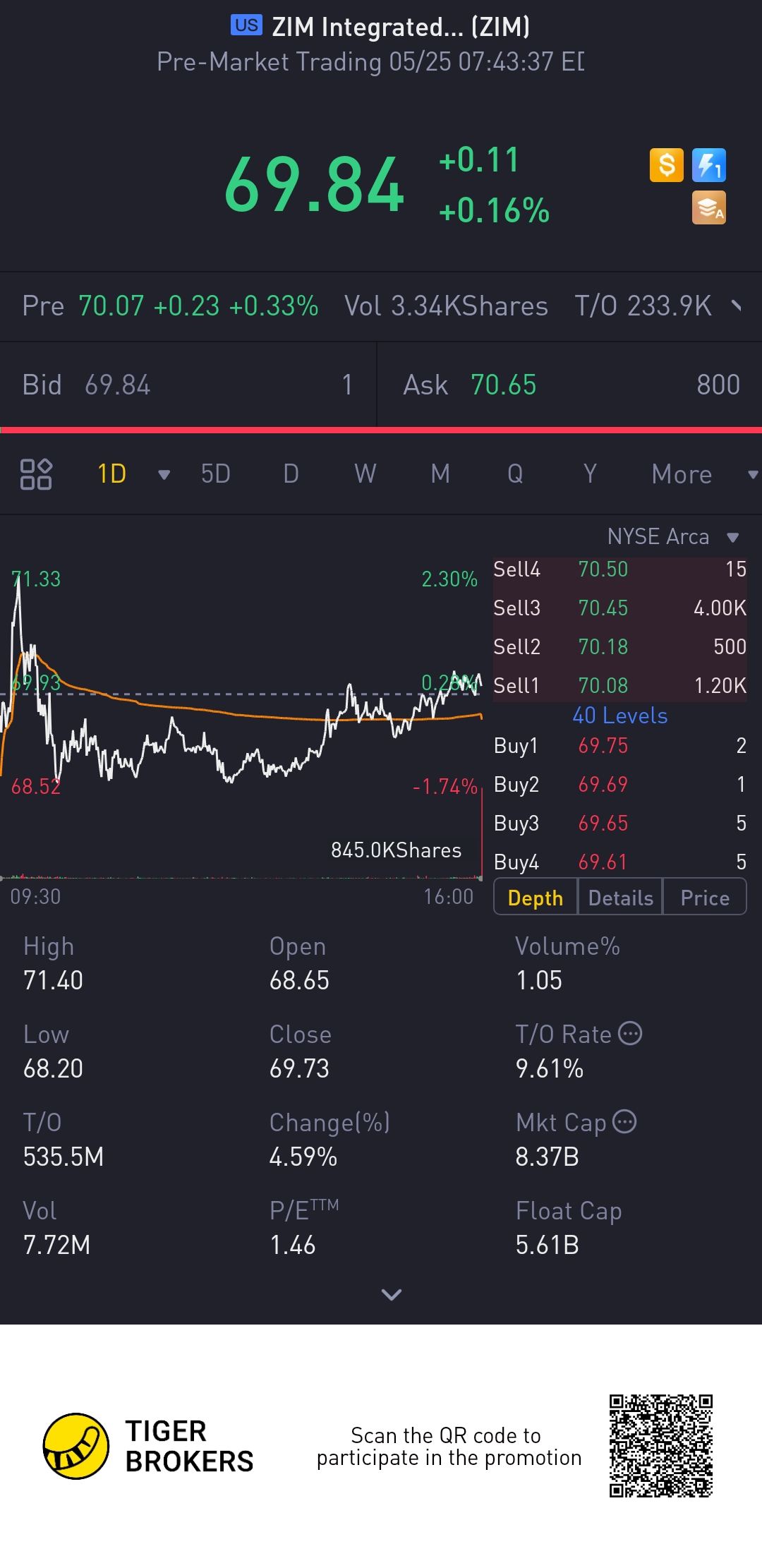Open the NYSE Arca exchange dropdown

(673, 537)
